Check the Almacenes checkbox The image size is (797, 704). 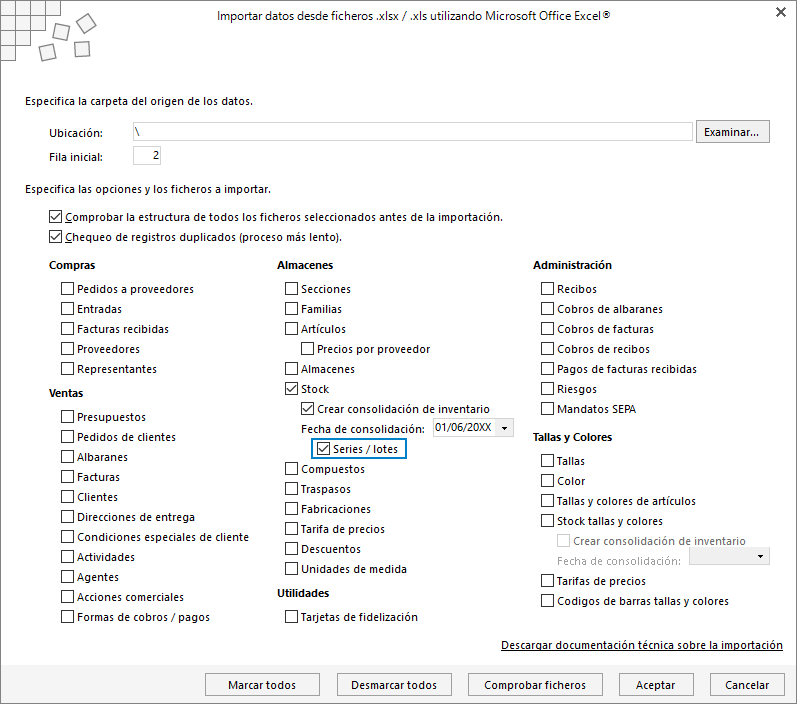pos(292,369)
